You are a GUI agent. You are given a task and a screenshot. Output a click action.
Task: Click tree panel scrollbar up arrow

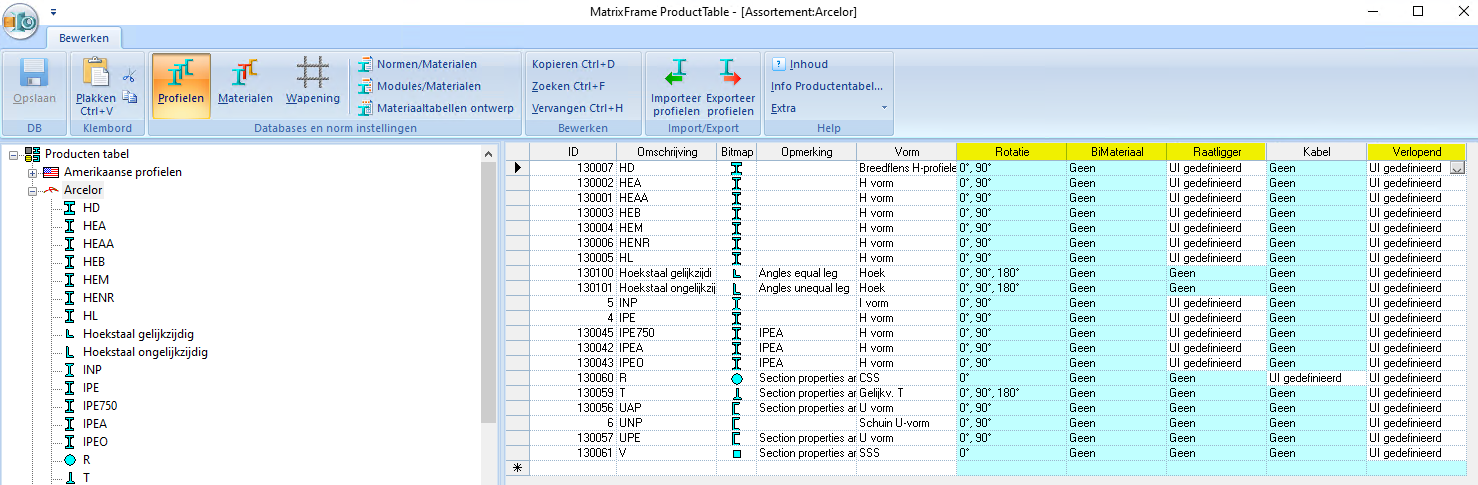489,154
